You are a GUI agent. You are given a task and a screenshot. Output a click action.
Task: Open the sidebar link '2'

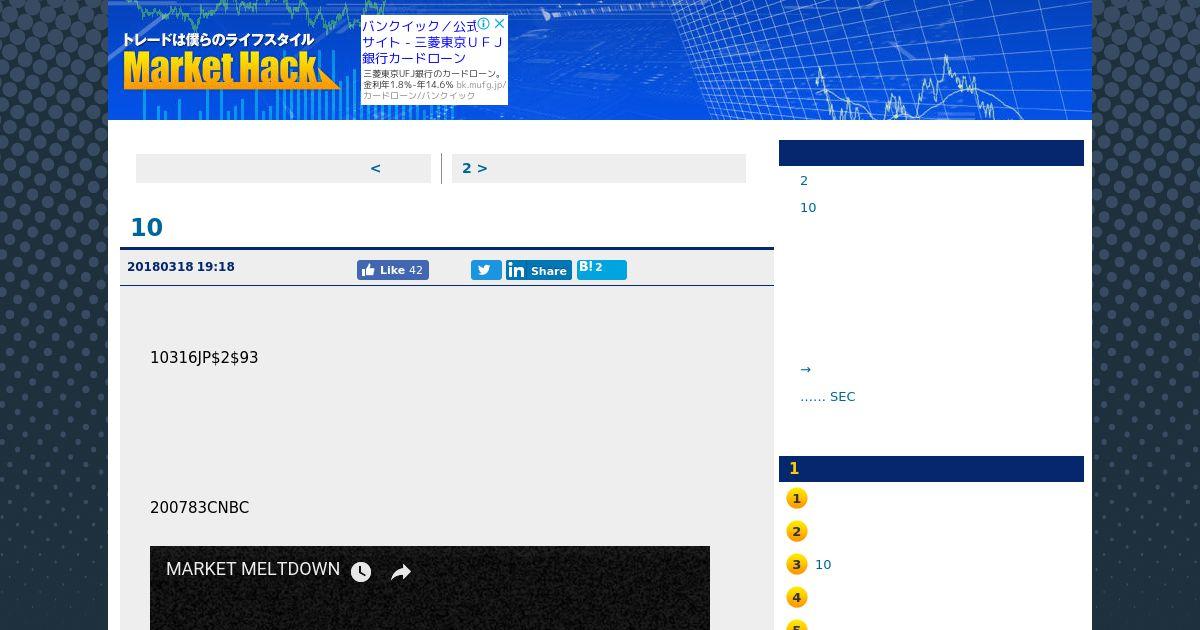(x=804, y=181)
